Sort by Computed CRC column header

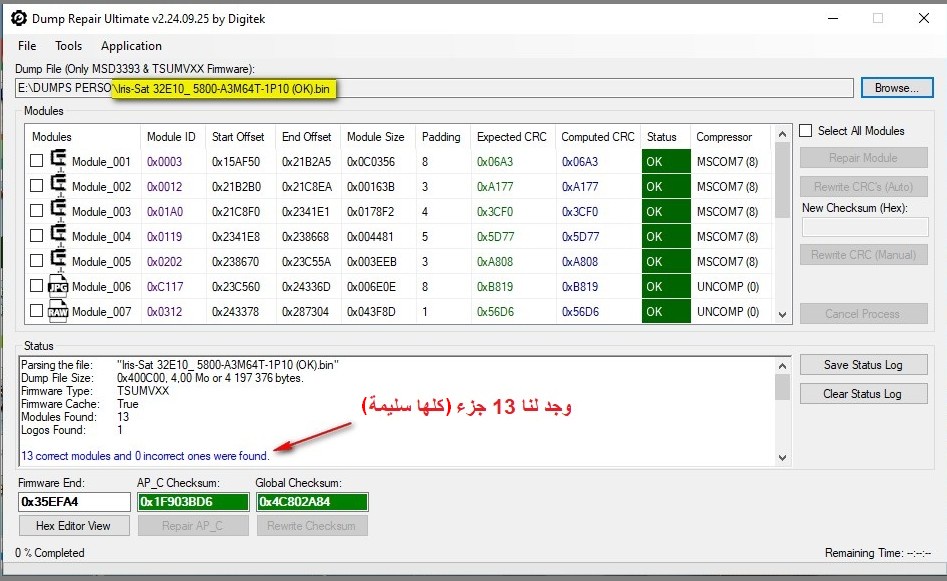(x=598, y=137)
